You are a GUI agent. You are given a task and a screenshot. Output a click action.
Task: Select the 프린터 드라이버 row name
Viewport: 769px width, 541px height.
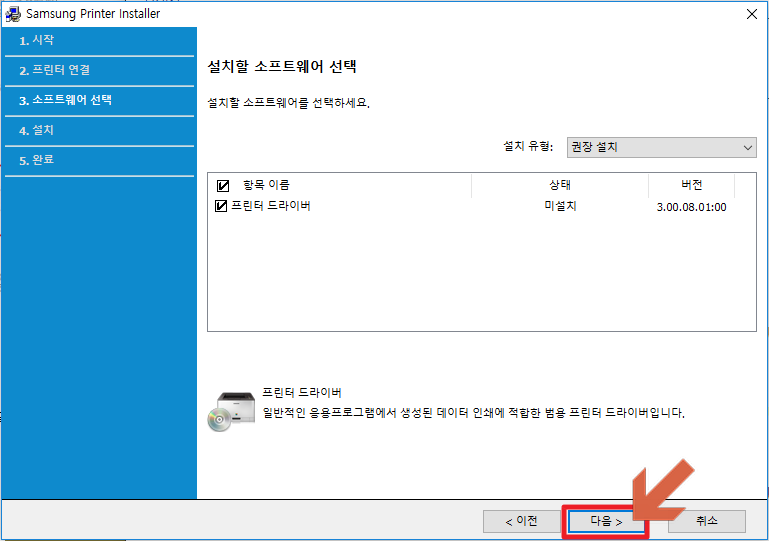271,206
